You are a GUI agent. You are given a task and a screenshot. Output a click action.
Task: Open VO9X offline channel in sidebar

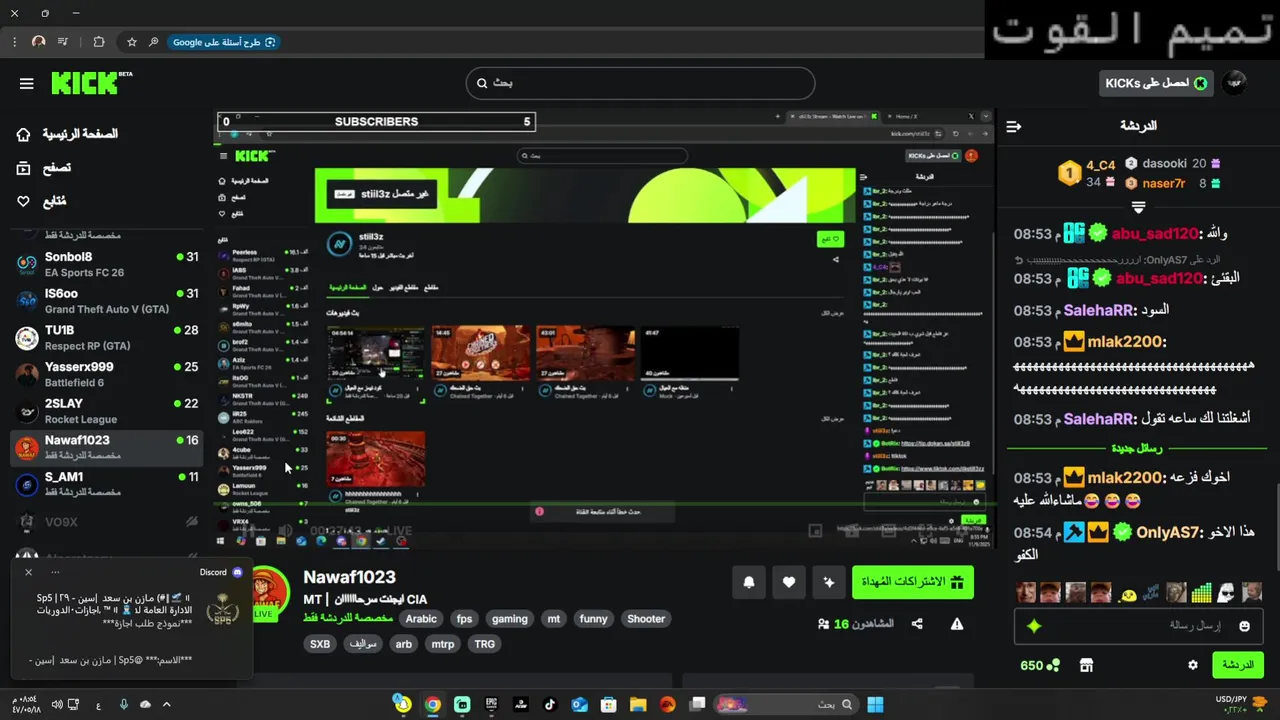108,522
